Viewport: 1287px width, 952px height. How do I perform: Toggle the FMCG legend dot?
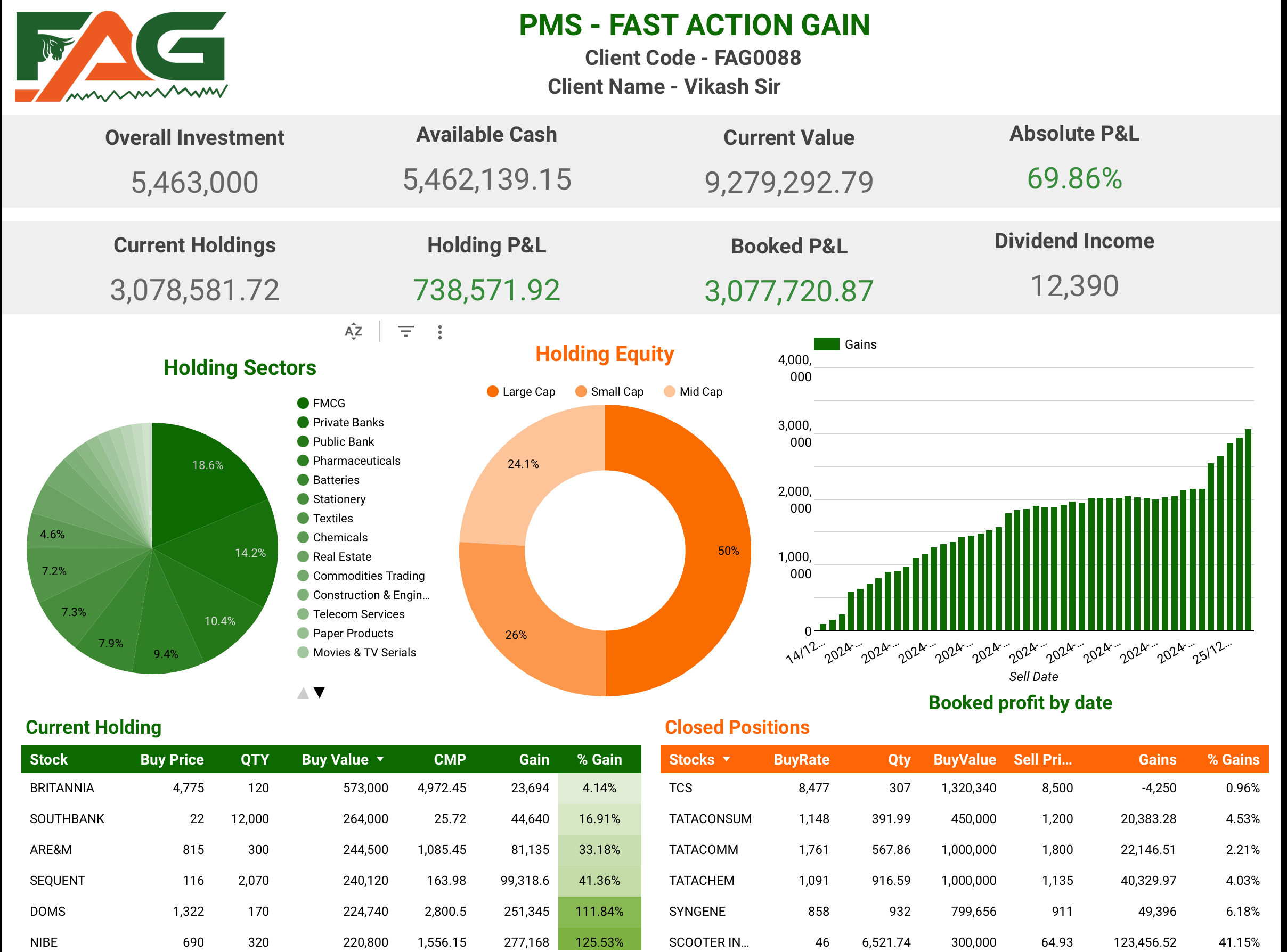tap(303, 403)
